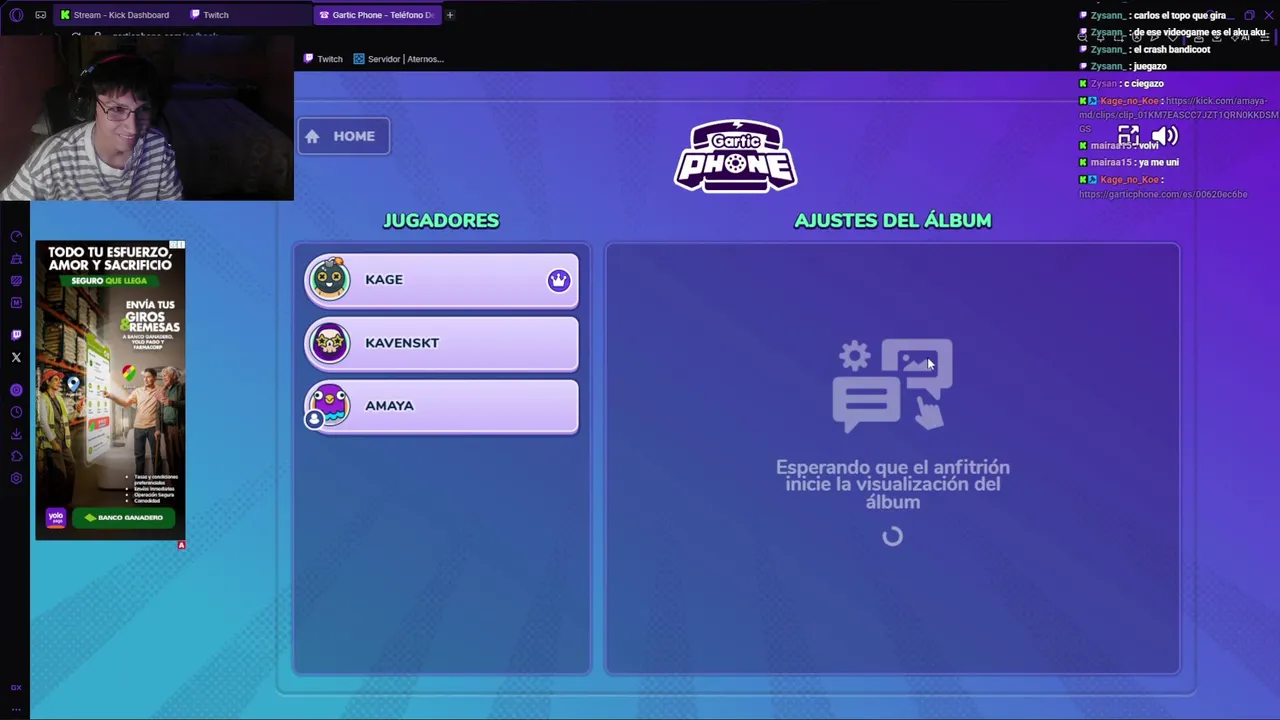Open settings gear in the sidebar

[x=16, y=478]
